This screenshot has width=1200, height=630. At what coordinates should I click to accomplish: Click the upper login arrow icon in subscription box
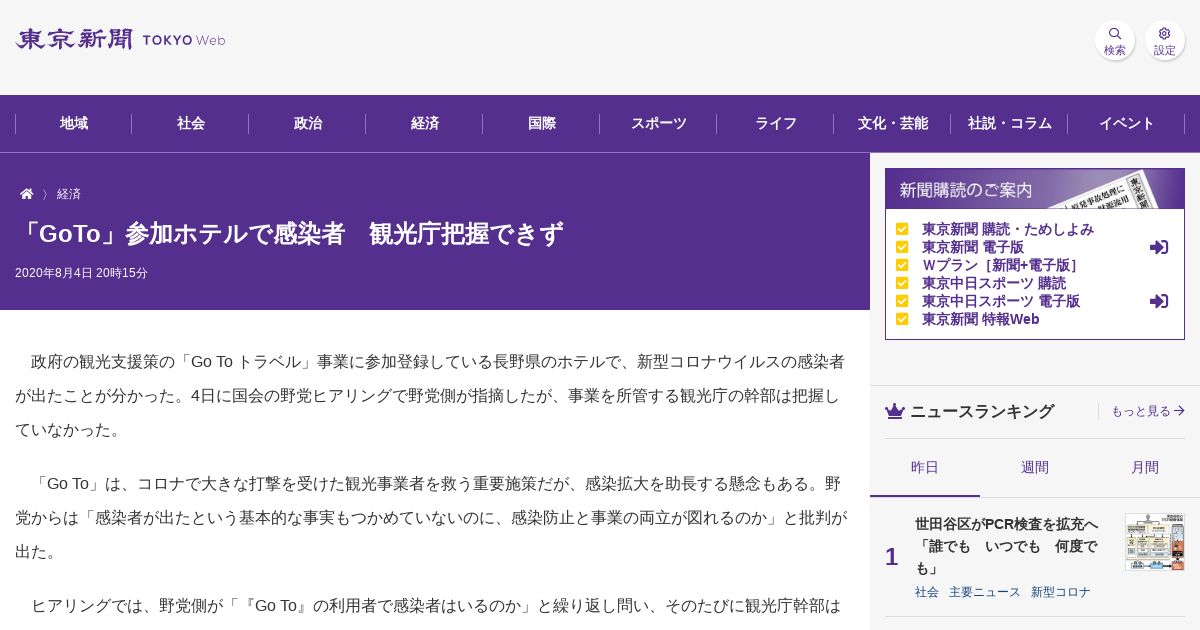(1159, 247)
